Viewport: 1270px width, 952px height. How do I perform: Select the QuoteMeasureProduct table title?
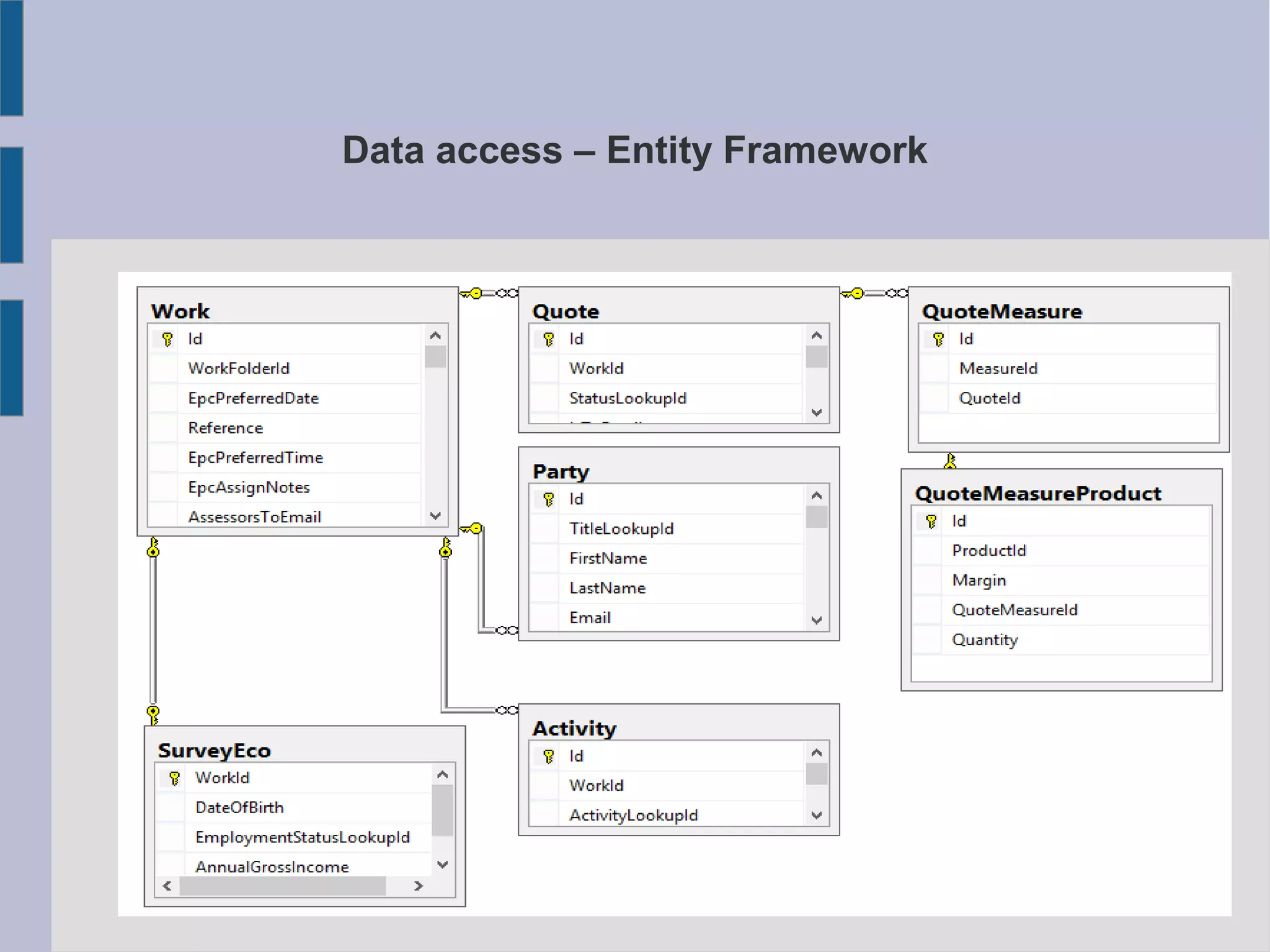click(x=1038, y=494)
